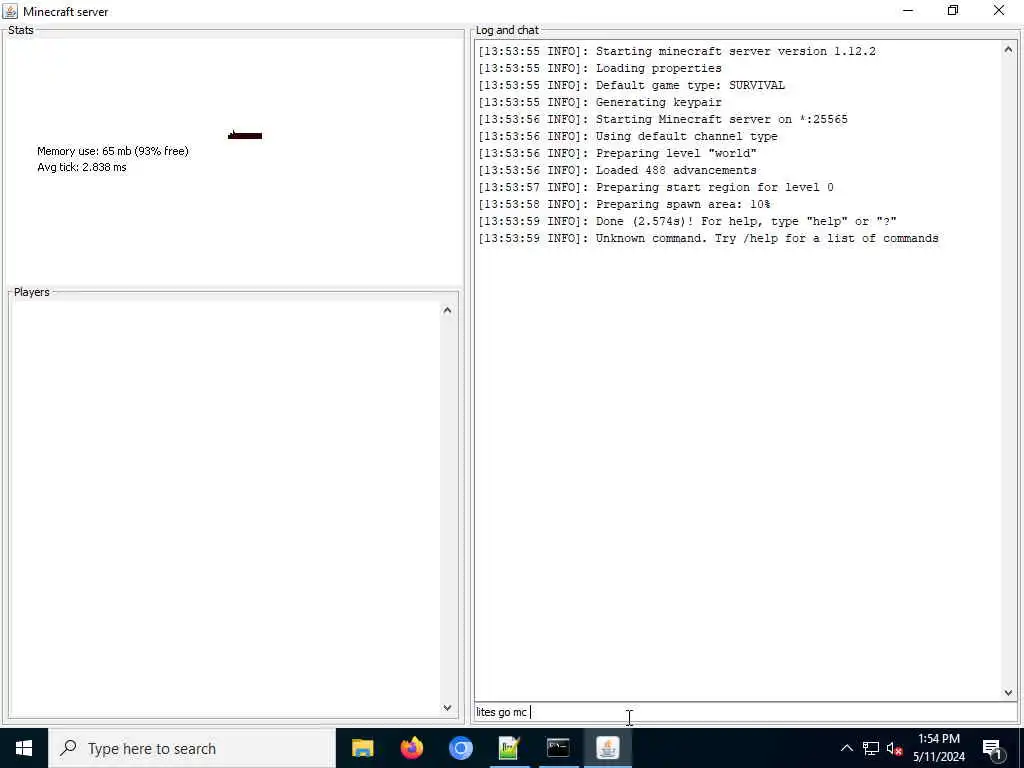1024x768 pixels.
Task: Click the 'Preparing spawn area: 10%' log line
Action: coord(624,204)
